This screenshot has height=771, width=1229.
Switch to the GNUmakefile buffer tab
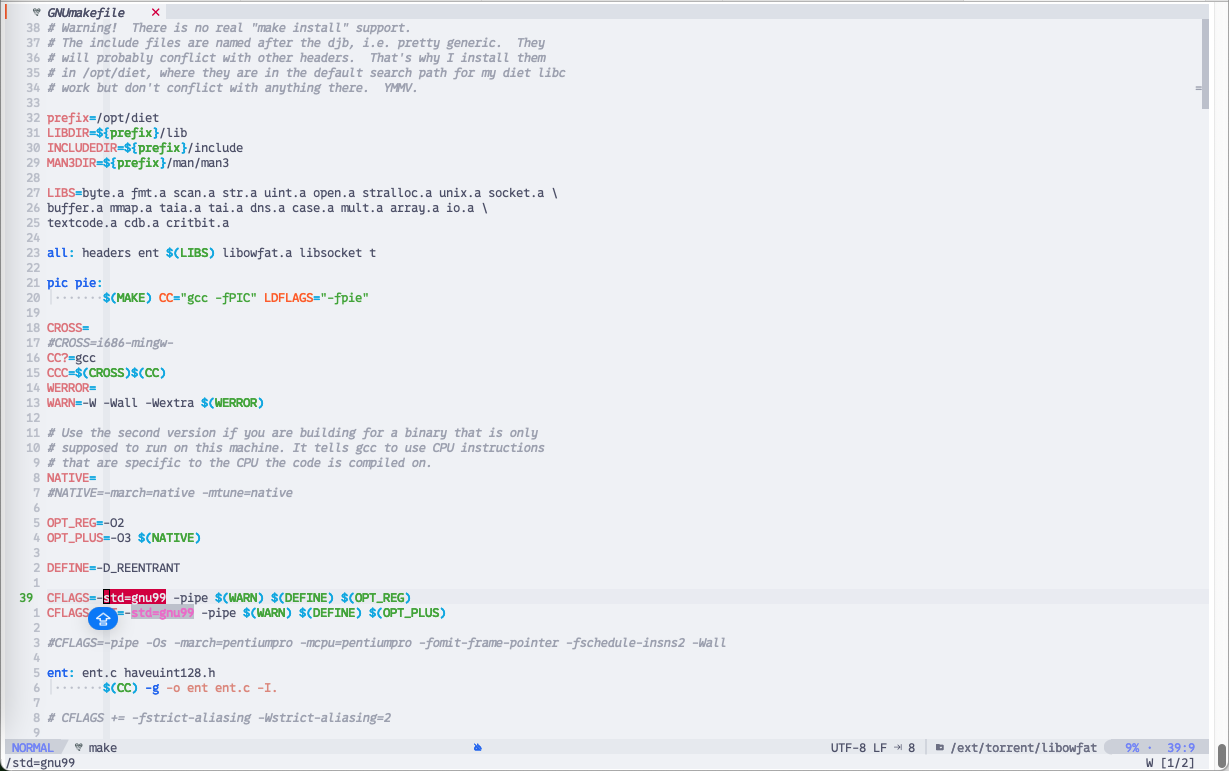pos(86,12)
